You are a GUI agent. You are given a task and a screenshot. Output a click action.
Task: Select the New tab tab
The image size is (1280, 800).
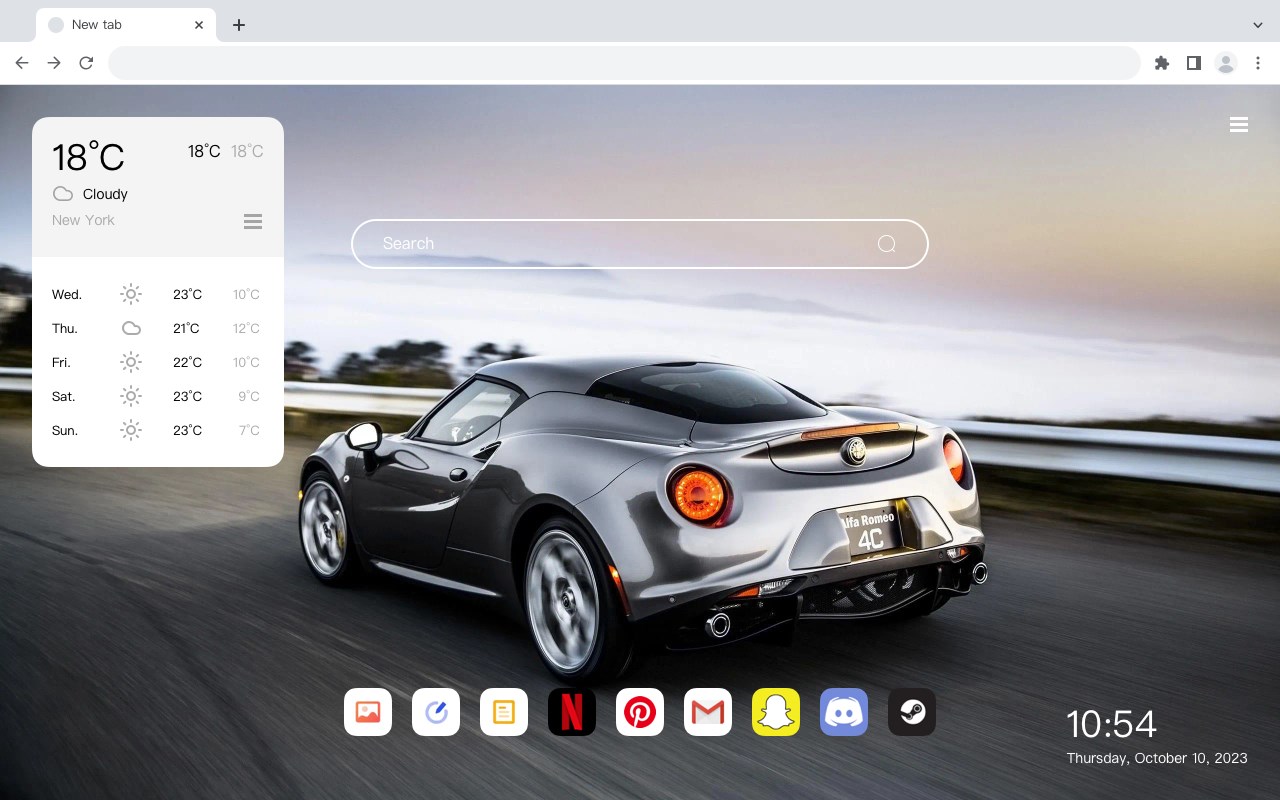click(126, 25)
